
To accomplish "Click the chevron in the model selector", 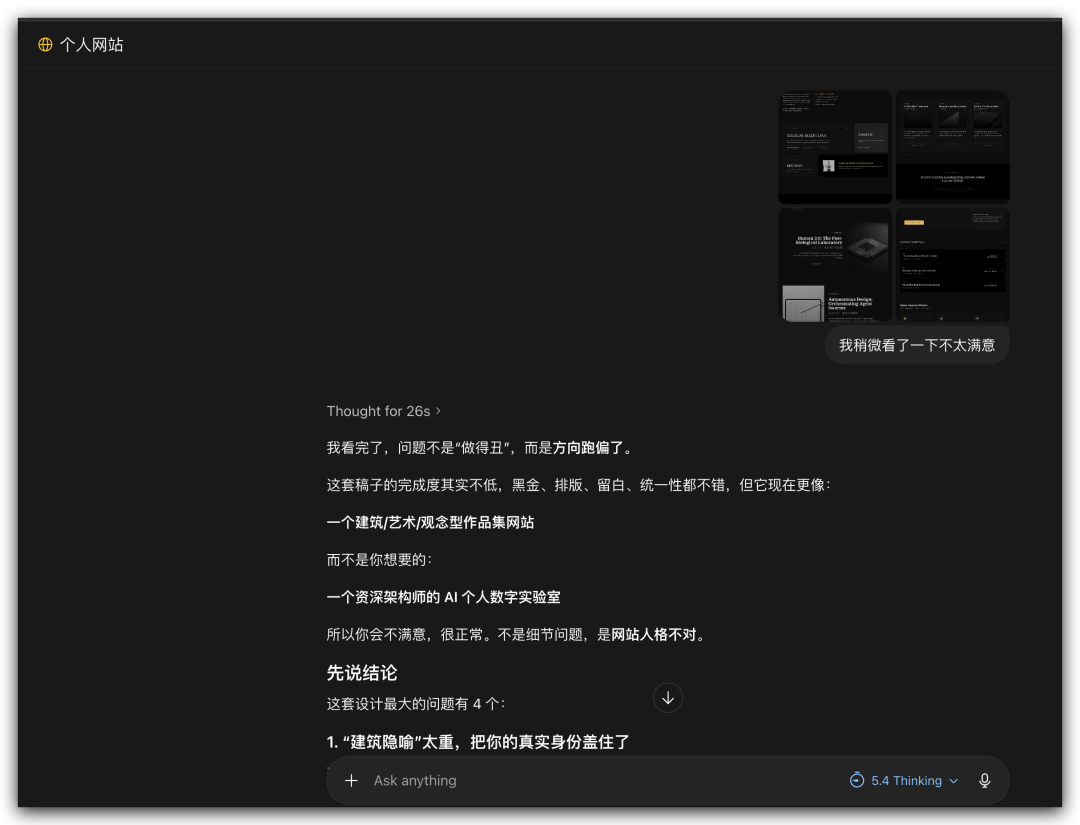I will (x=953, y=781).
